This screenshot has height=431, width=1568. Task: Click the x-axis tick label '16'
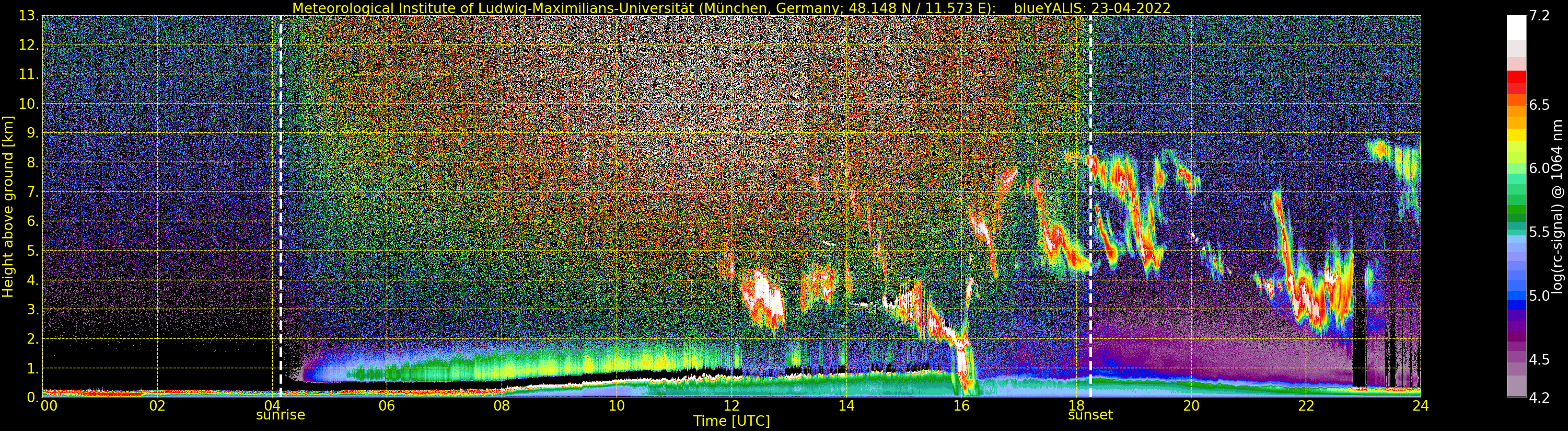coord(961,405)
